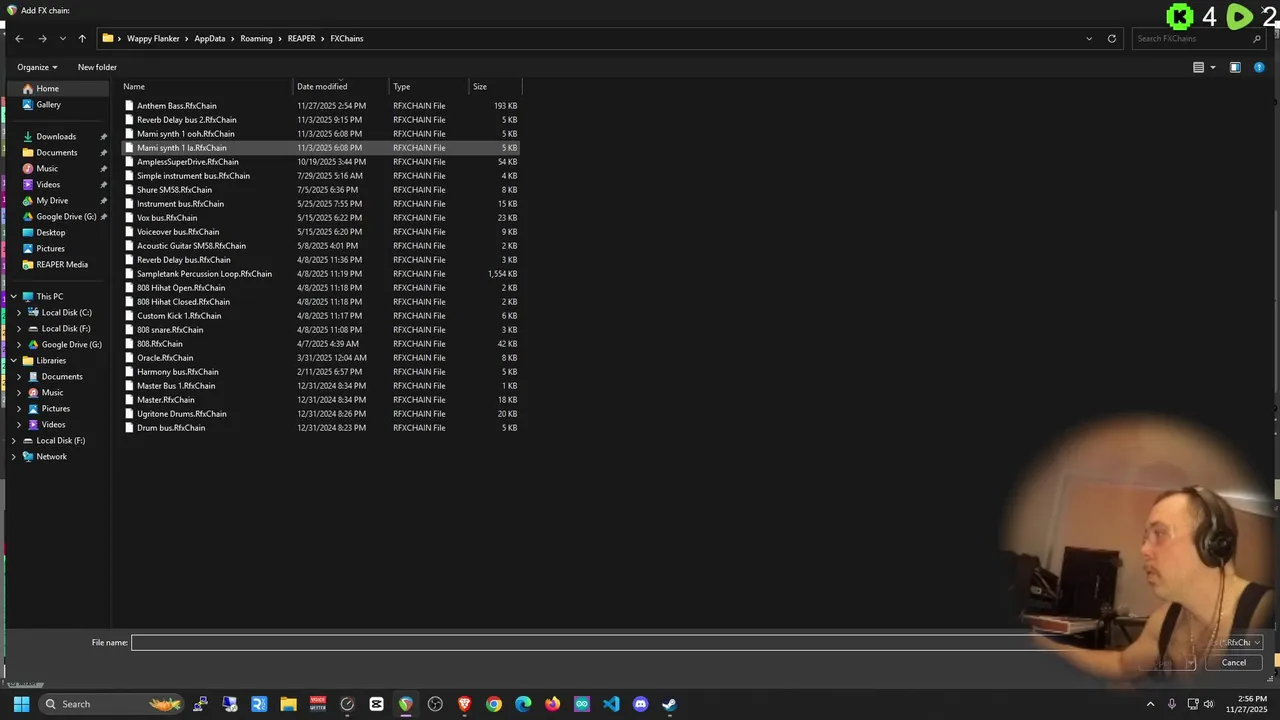Click the Drum bus.RfxChain file icon
The height and width of the screenshot is (720, 1280).
point(129,427)
